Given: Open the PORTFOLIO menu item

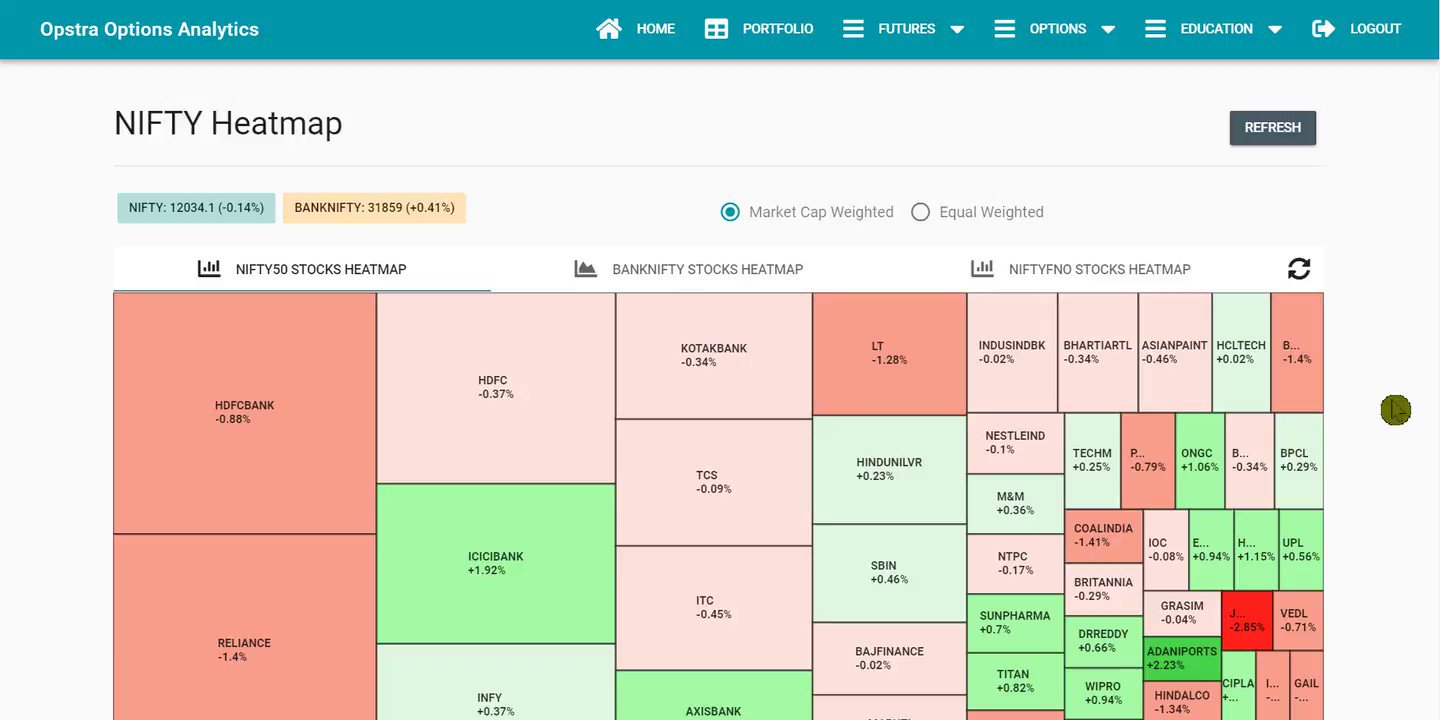Looking at the screenshot, I should click(778, 29).
